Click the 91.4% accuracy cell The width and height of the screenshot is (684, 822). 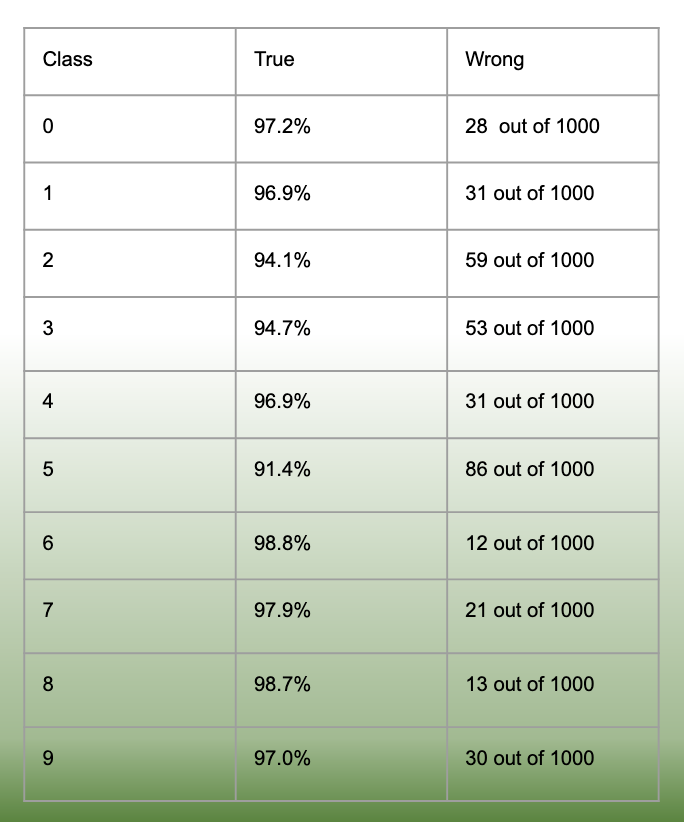pos(282,469)
